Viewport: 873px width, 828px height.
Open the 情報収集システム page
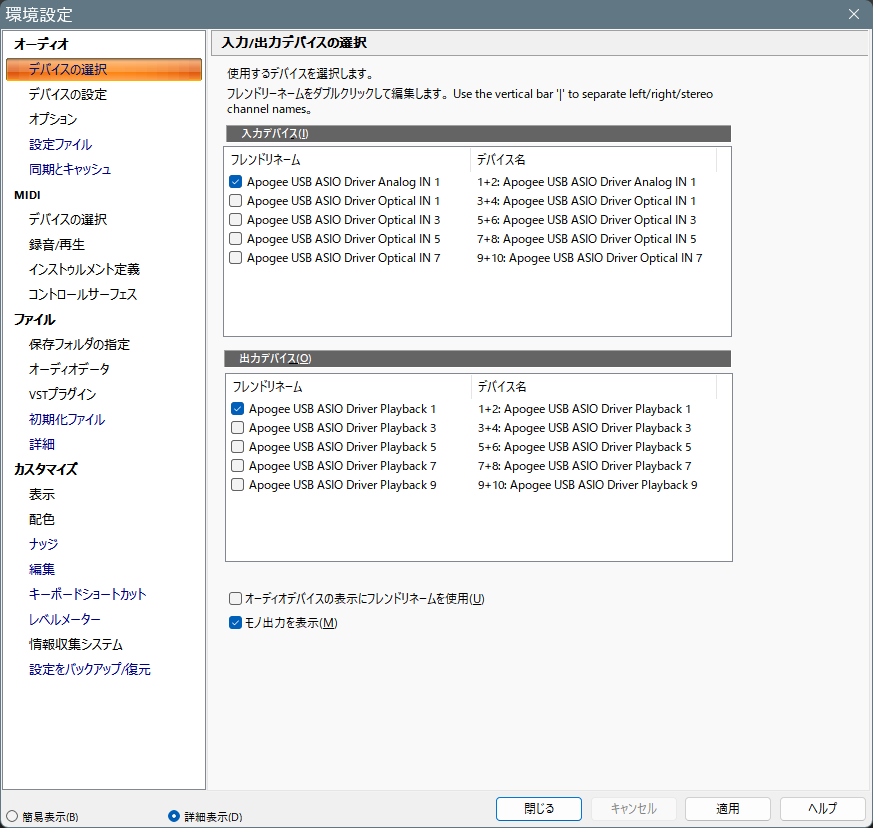click(76, 644)
